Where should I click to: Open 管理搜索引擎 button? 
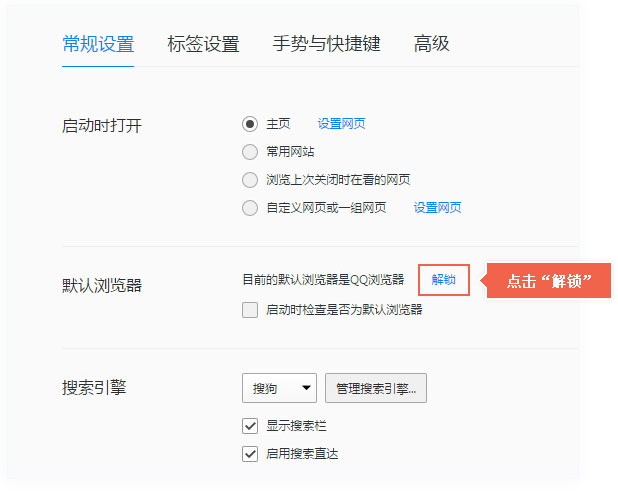coord(376,388)
